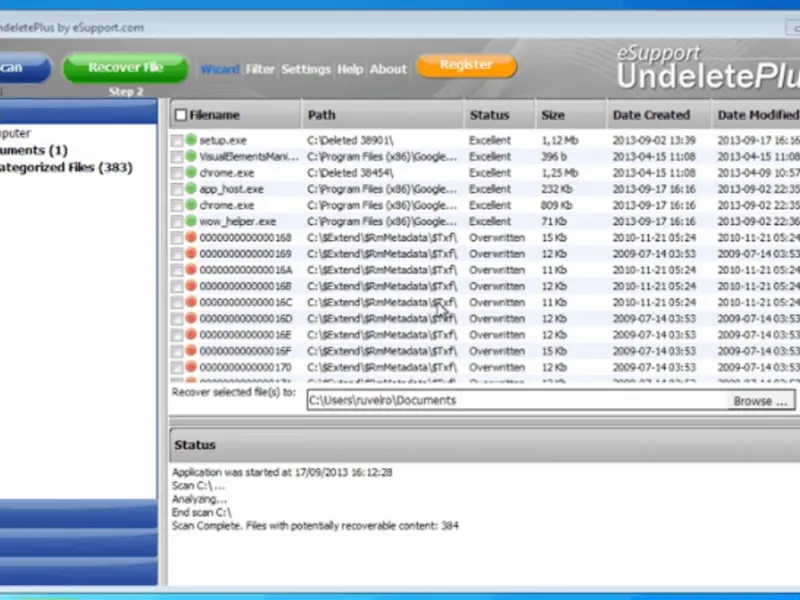Click Overwritten status of 000000000000016F row
The image size is (800, 600).
pos(497,352)
